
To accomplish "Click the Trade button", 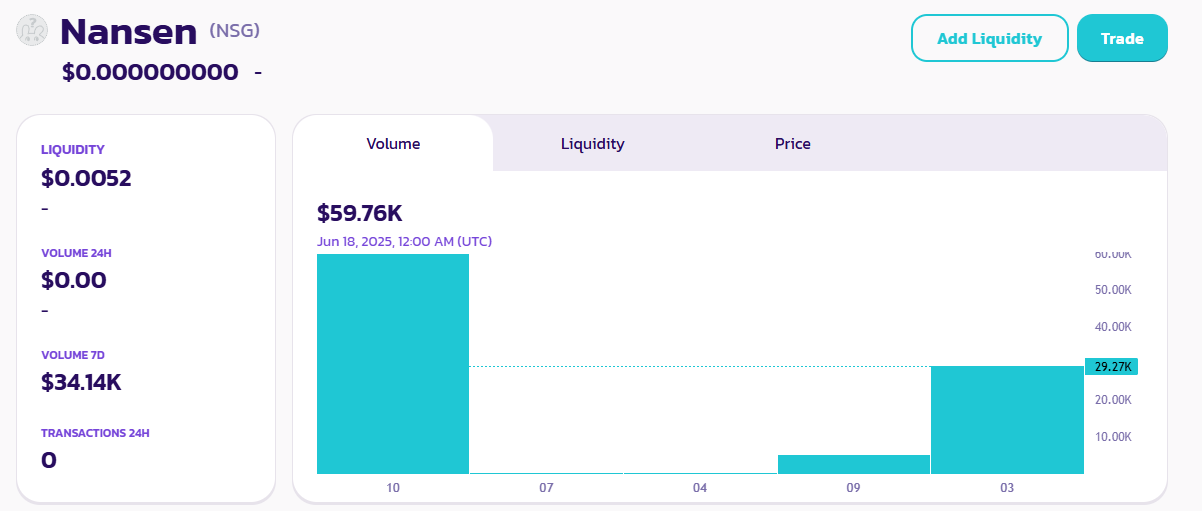I will [x=1122, y=39].
